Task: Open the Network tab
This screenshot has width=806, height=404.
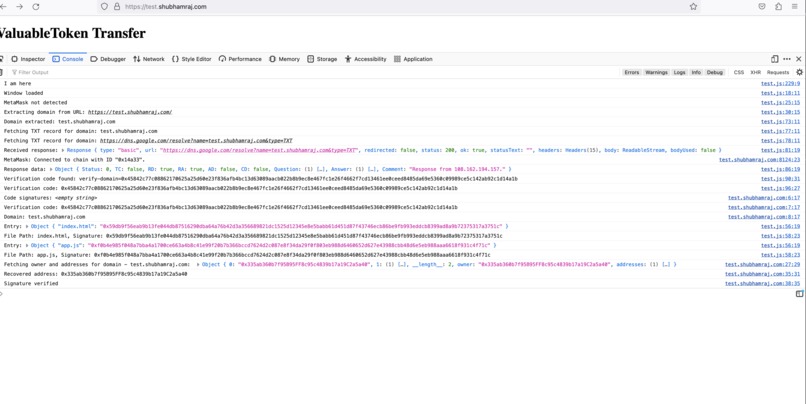Action: [149, 59]
